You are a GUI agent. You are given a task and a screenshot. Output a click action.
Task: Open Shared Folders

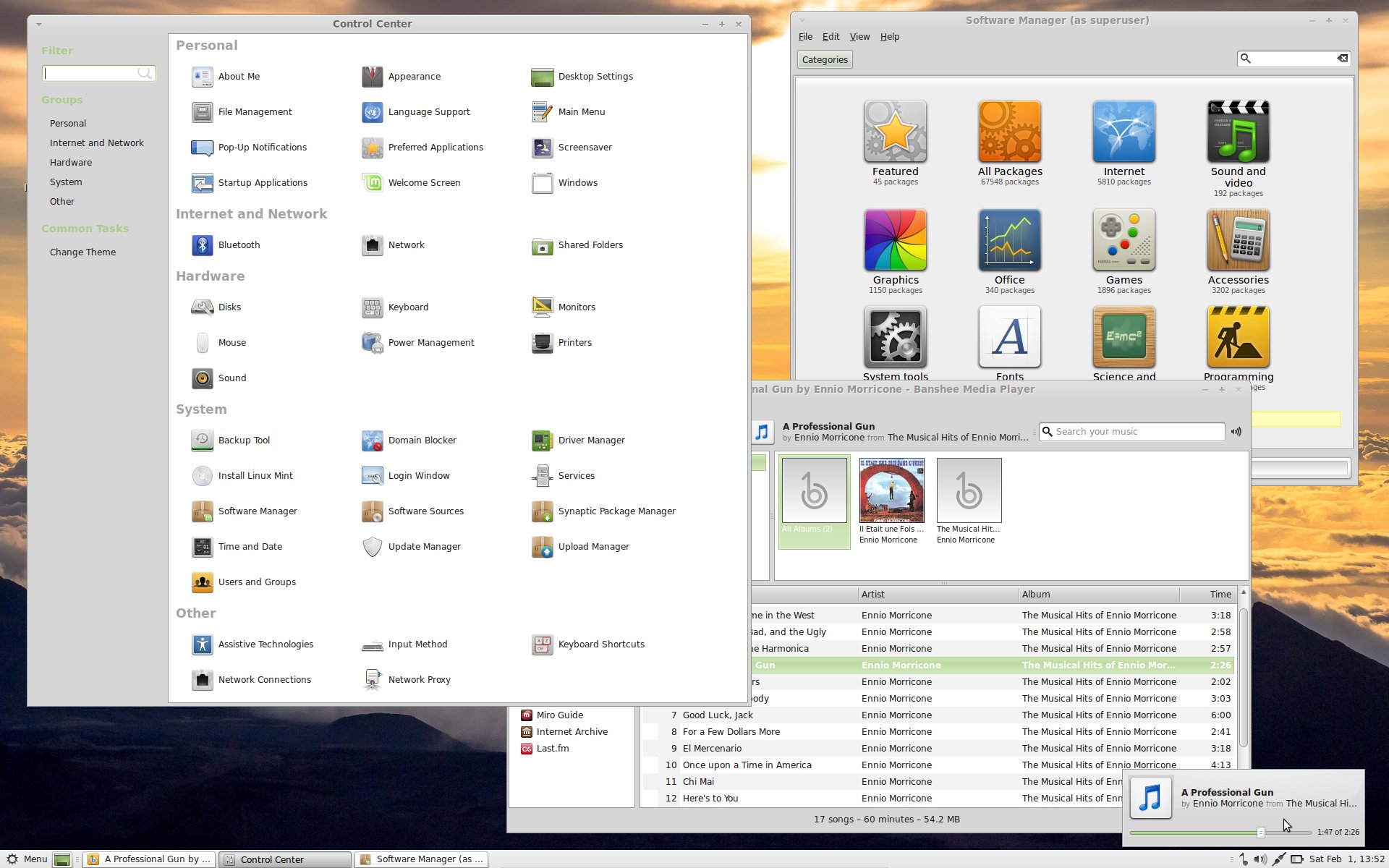point(577,244)
